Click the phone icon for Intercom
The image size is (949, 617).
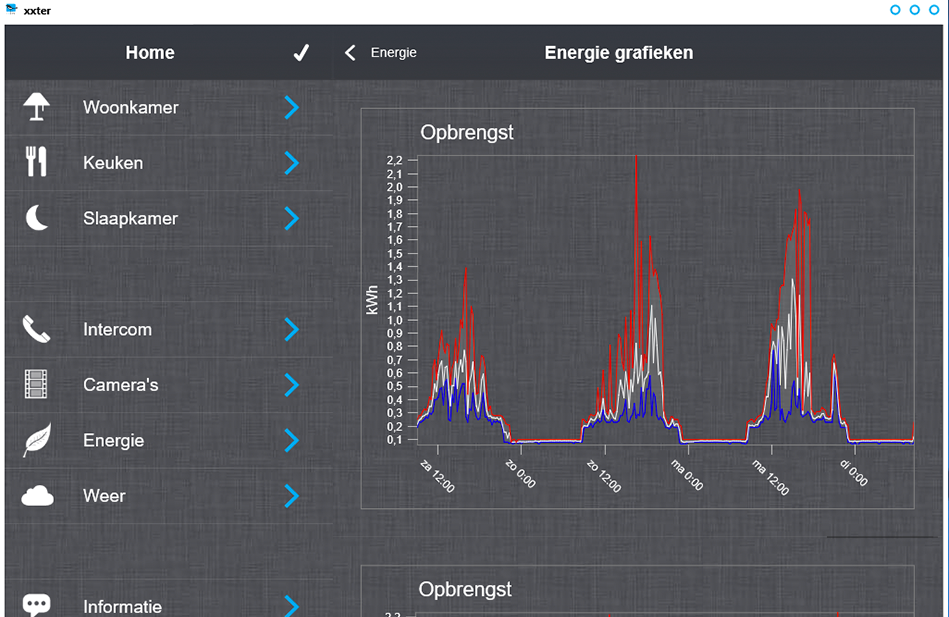point(36,329)
